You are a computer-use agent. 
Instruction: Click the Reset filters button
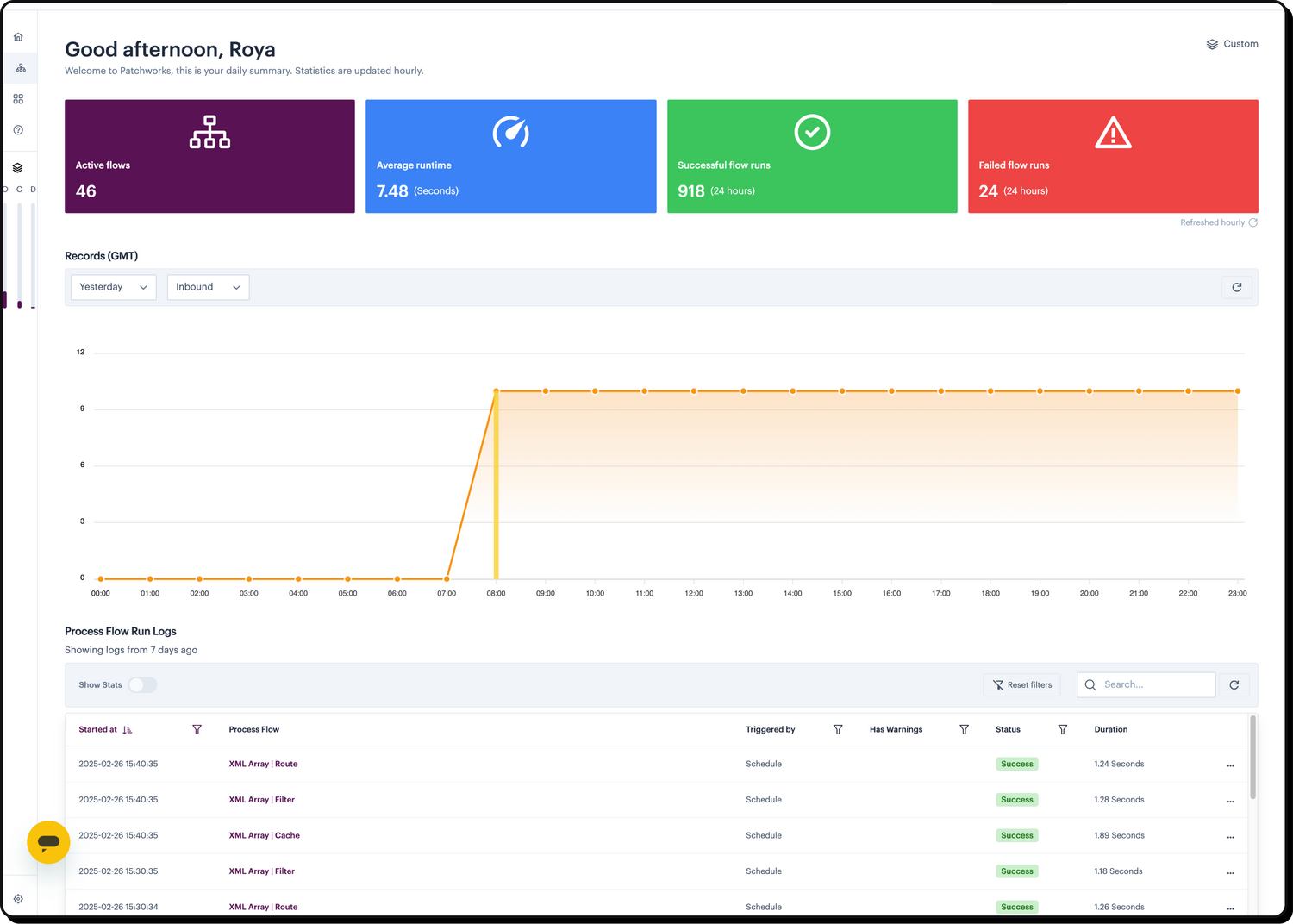point(1021,684)
